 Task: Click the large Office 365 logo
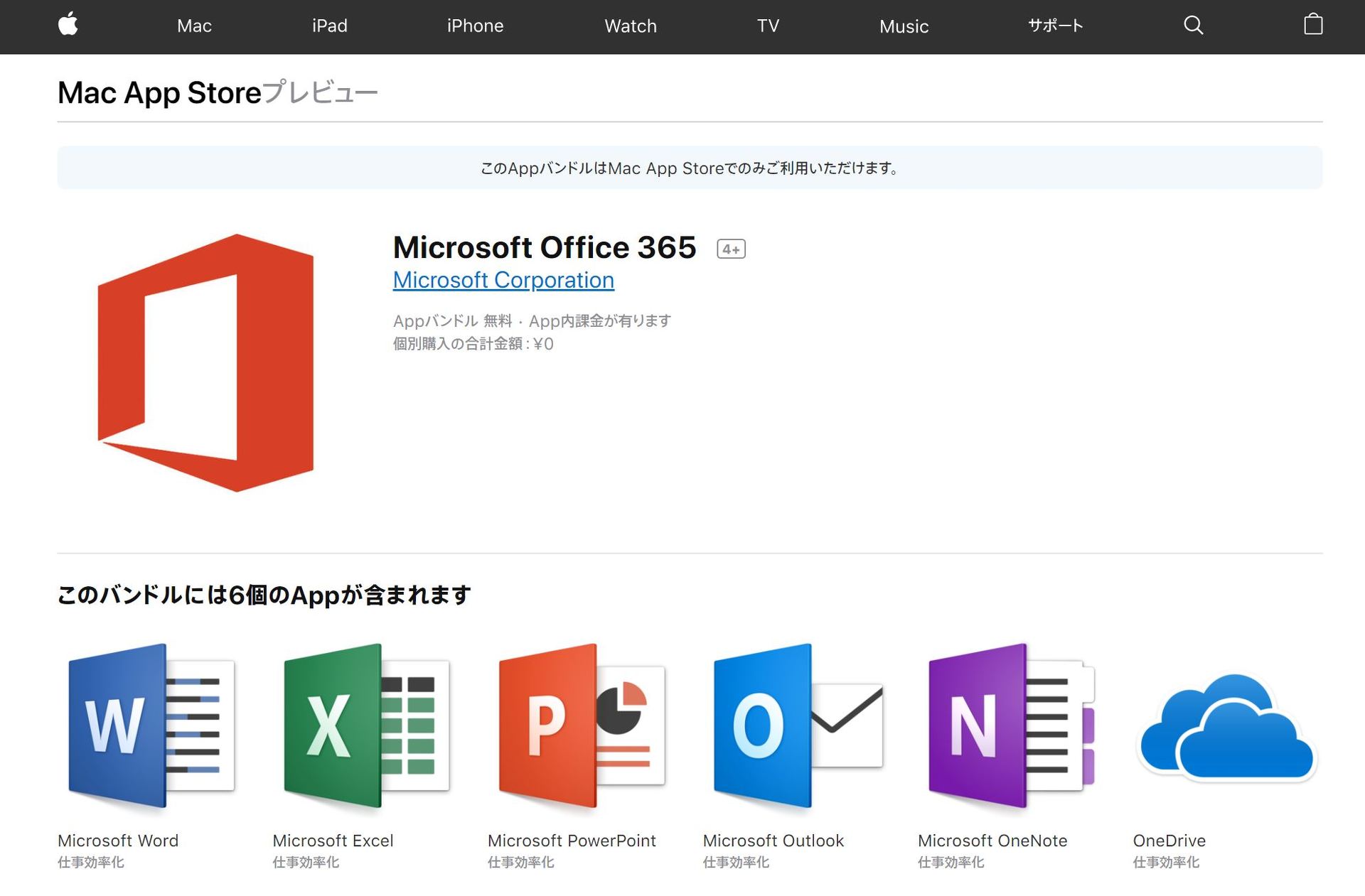point(205,362)
